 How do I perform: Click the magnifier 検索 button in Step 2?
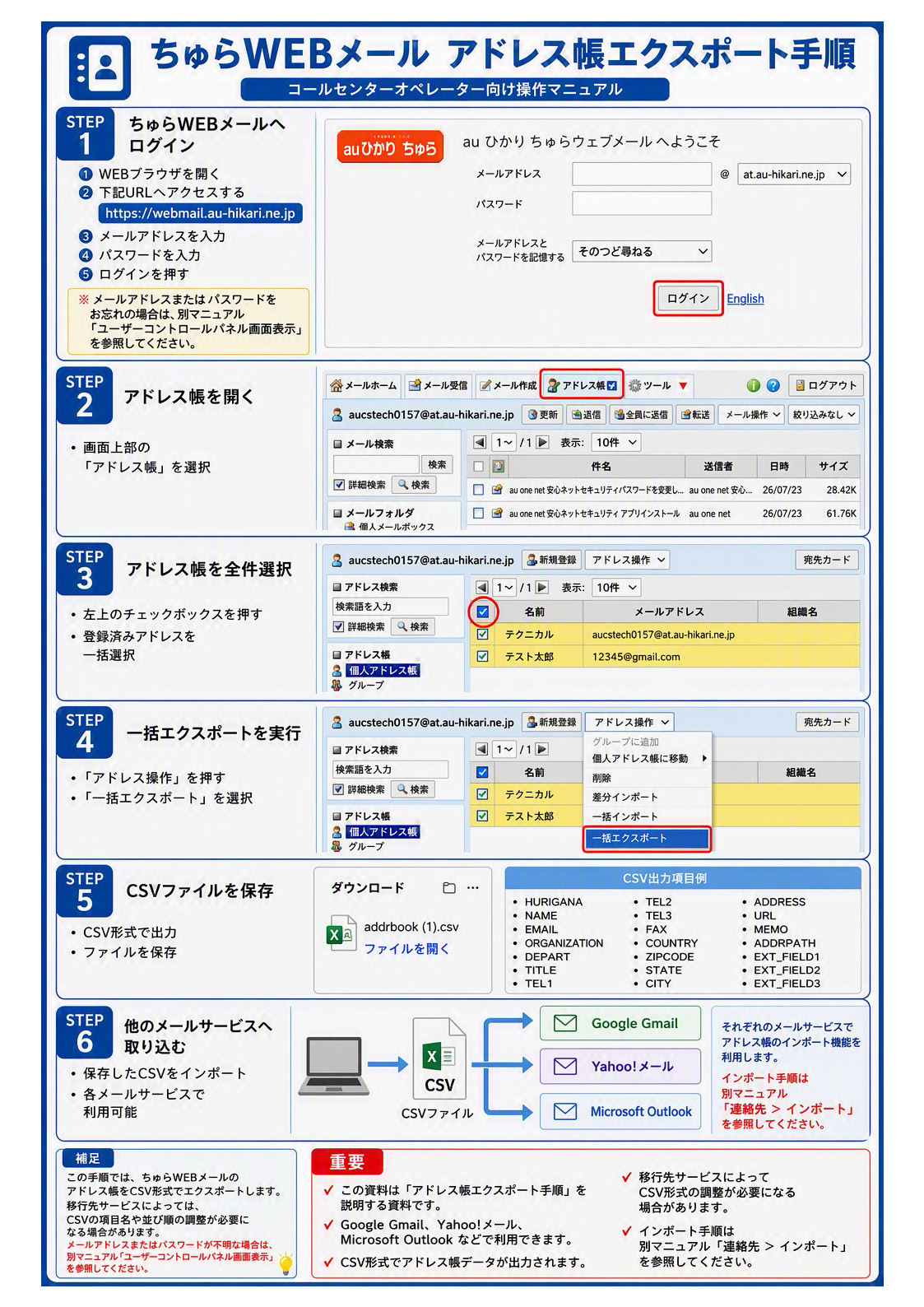(x=414, y=486)
